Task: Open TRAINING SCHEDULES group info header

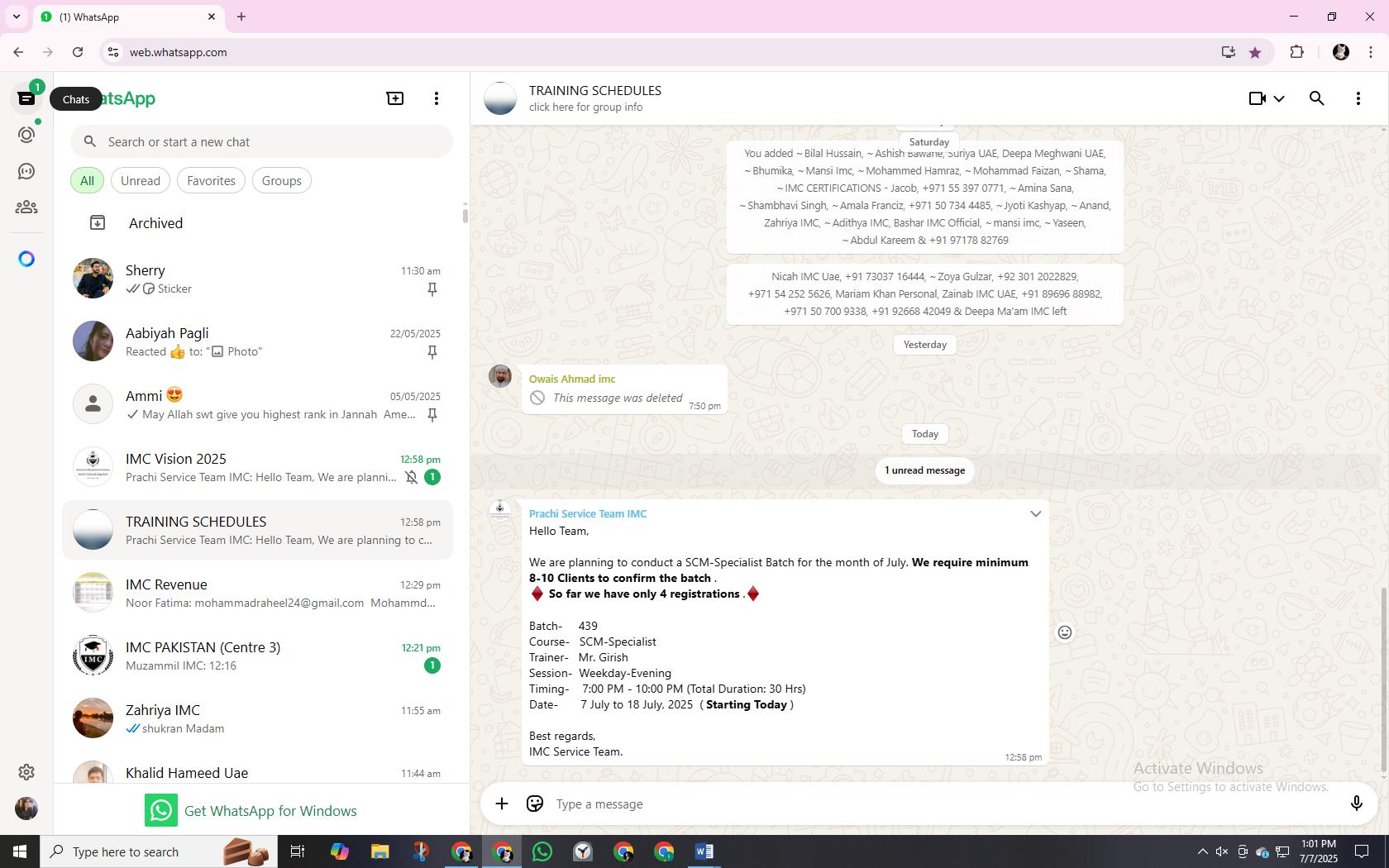Action: pos(595,98)
